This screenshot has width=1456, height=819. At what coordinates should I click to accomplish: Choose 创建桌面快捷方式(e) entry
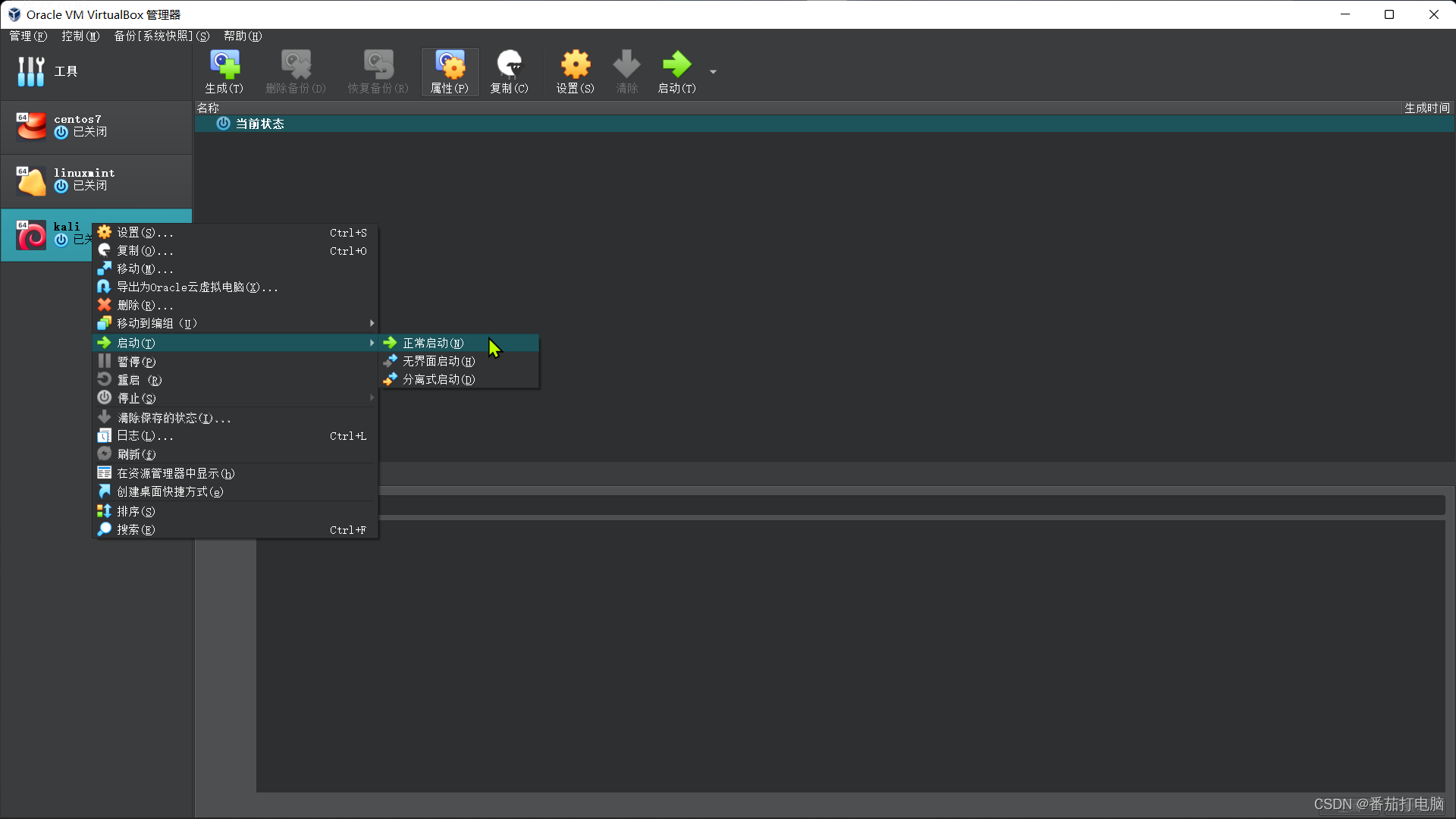[235, 491]
